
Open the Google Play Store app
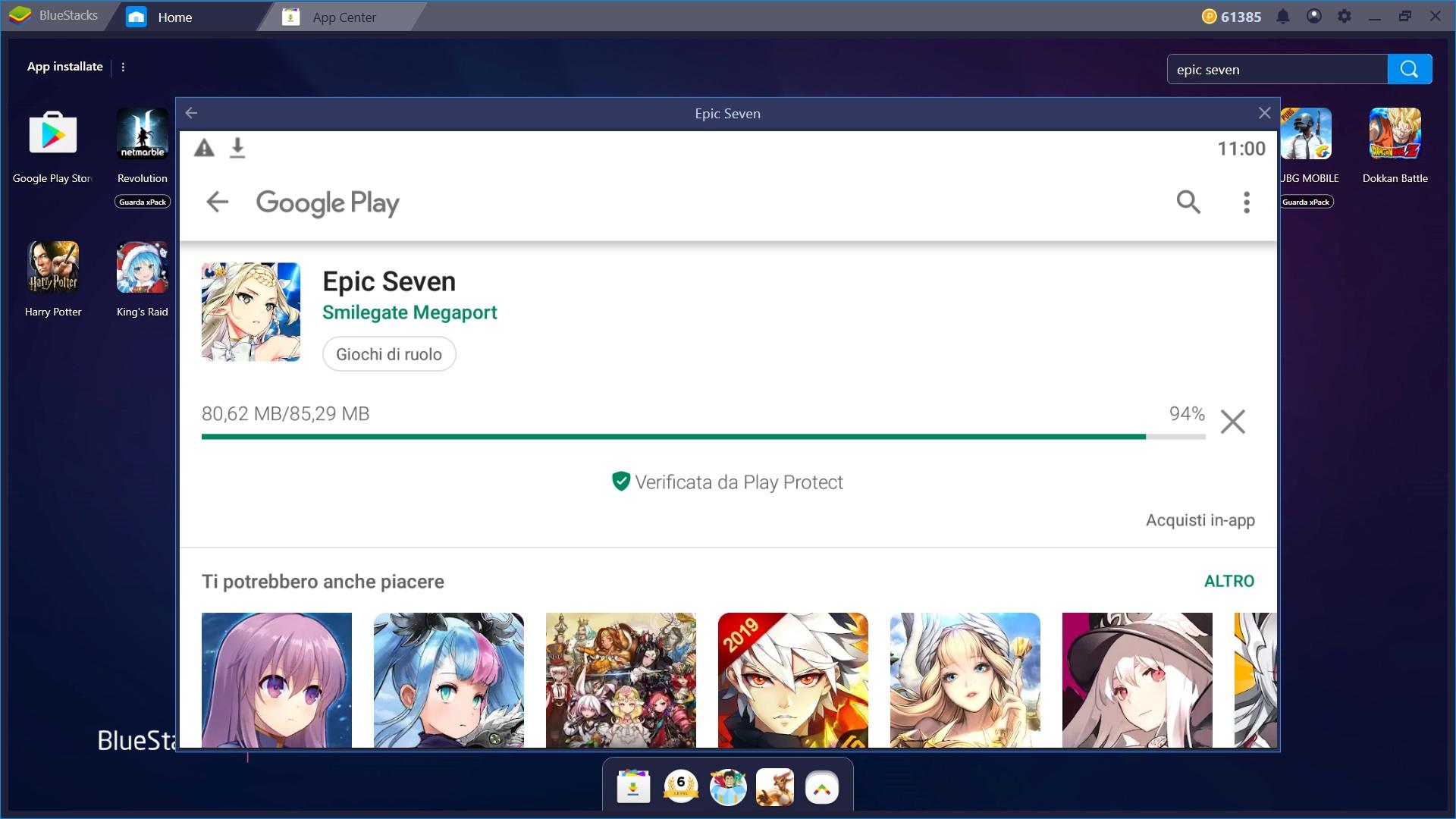click(52, 133)
